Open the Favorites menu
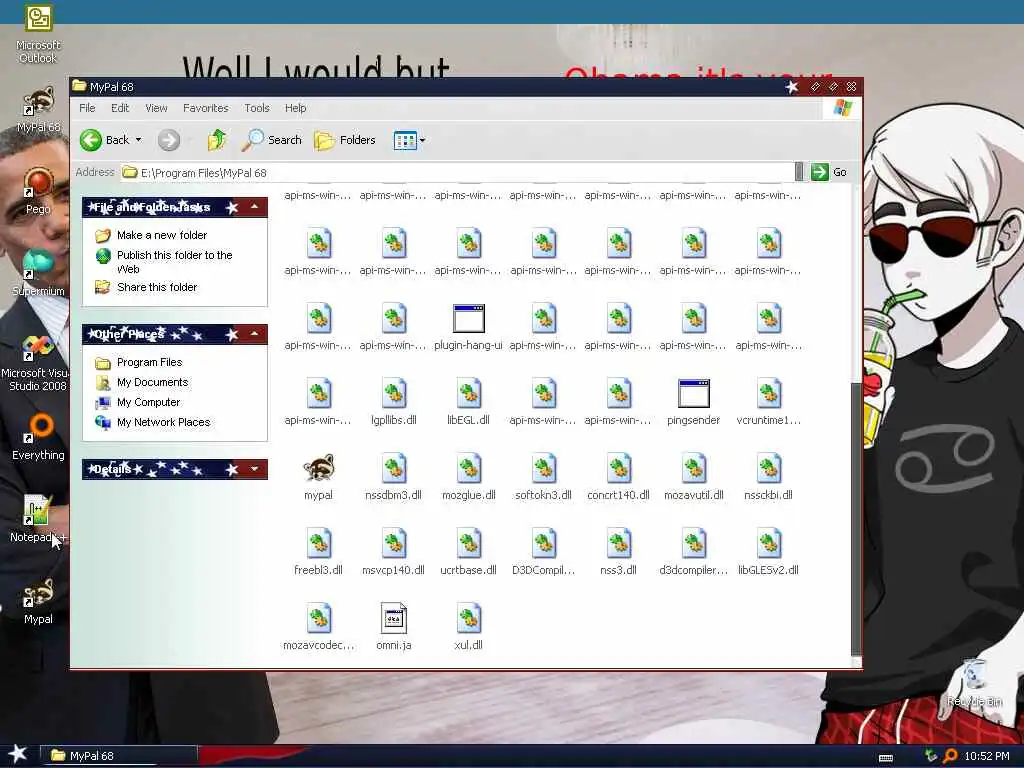This screenshot has height=768, width=1024. pyautogui.click(x=206, y=108)
